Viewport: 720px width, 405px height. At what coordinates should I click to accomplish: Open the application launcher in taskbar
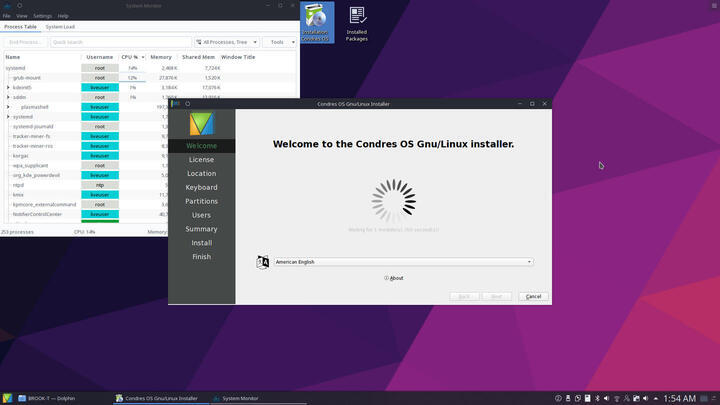coord(7,398)
